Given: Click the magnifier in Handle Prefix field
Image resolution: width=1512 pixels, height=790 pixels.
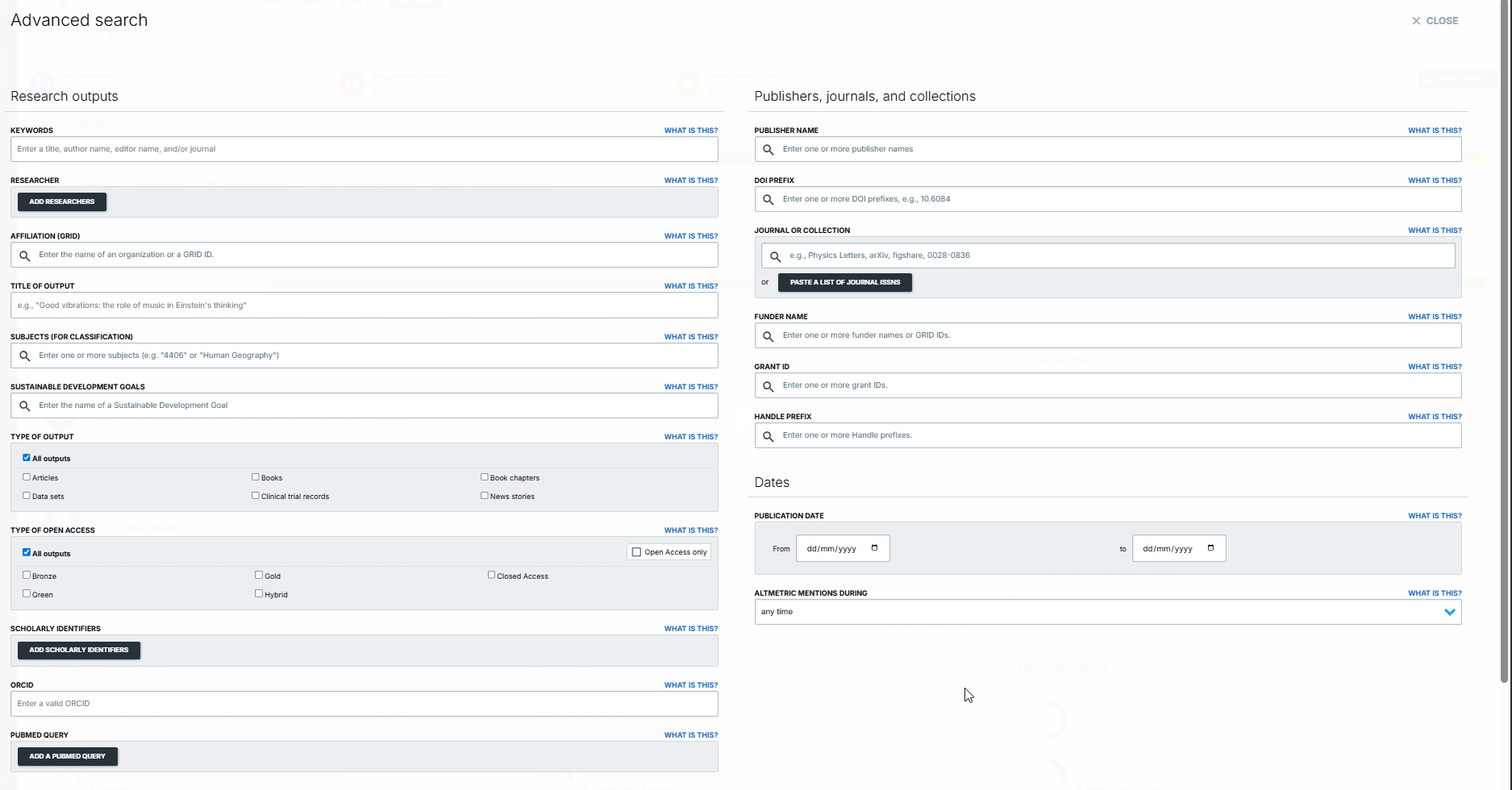Looking at the screenshot, I should 768,436.
